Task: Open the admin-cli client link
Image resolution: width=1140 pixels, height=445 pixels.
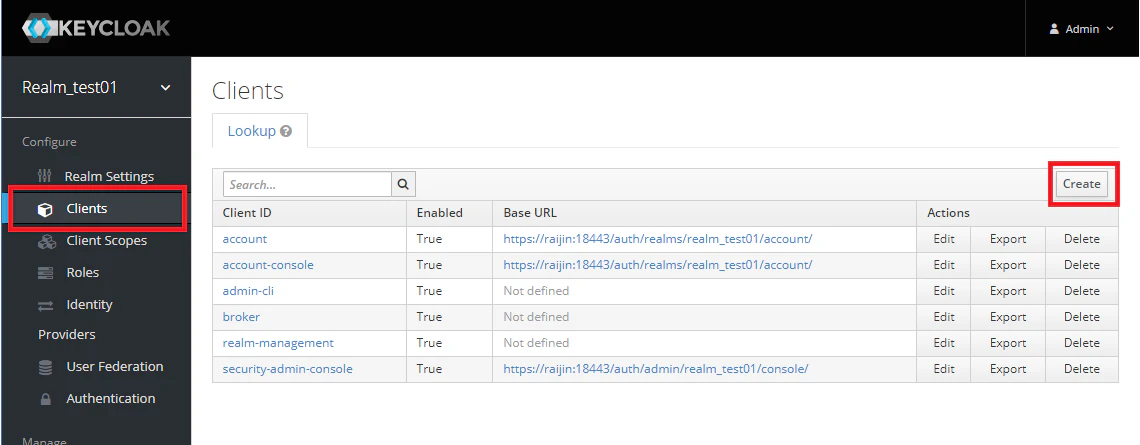Action: tap(248, 291)
